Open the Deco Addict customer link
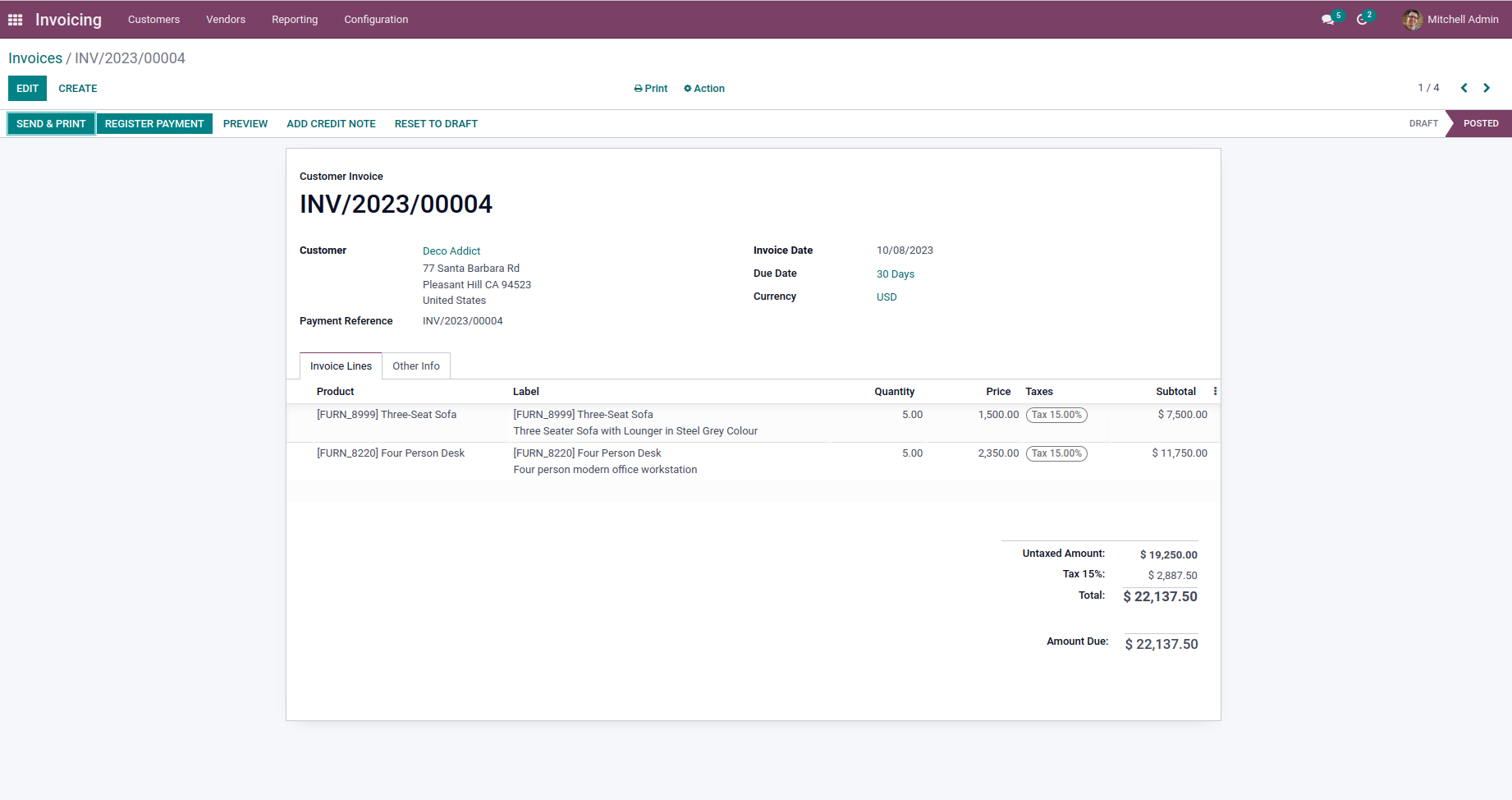The height and width of the screenshot is (800, 1512). pos(451,251)
